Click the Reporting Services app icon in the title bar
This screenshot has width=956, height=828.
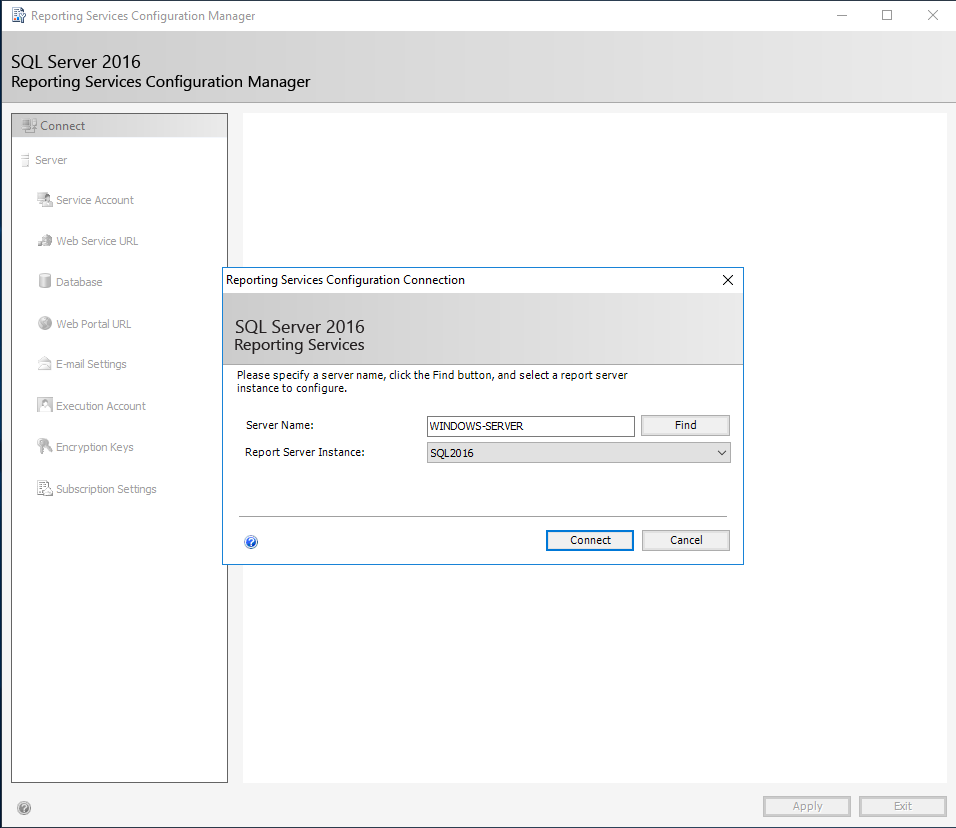pos(19,15)
